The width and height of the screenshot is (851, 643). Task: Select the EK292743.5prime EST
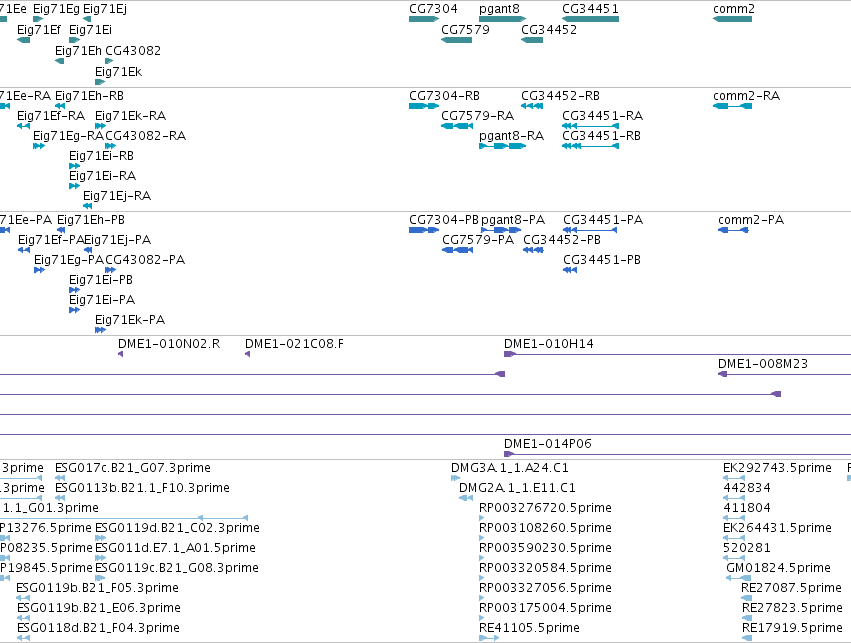pyautogui.click(x=734, y=478)
